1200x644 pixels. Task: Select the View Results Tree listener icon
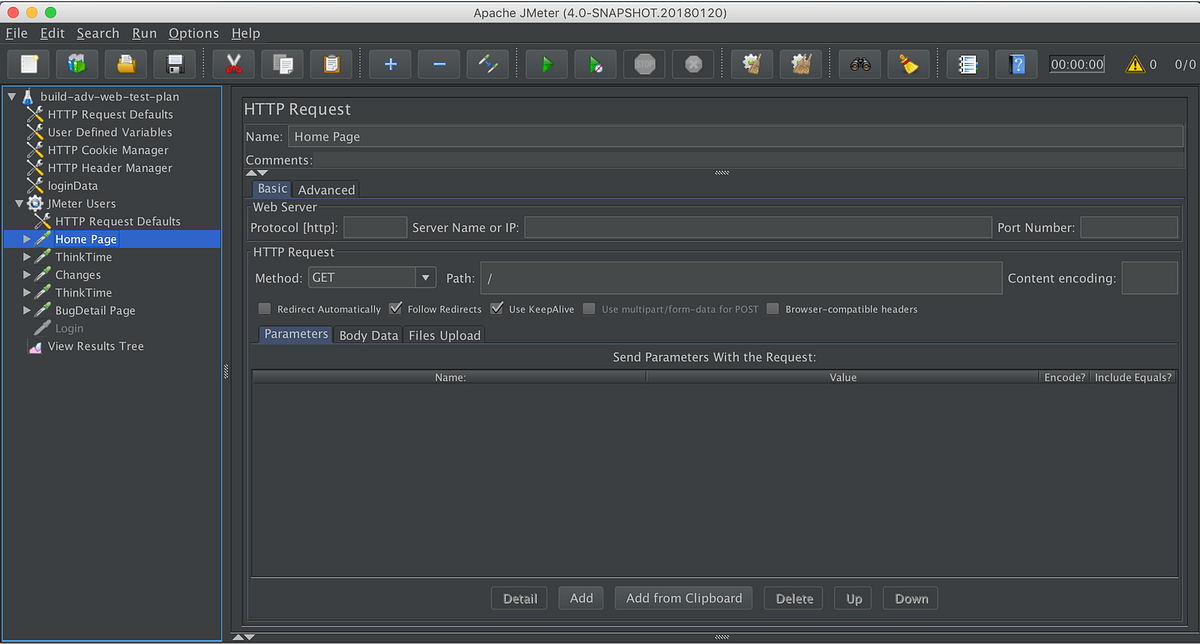36,346
